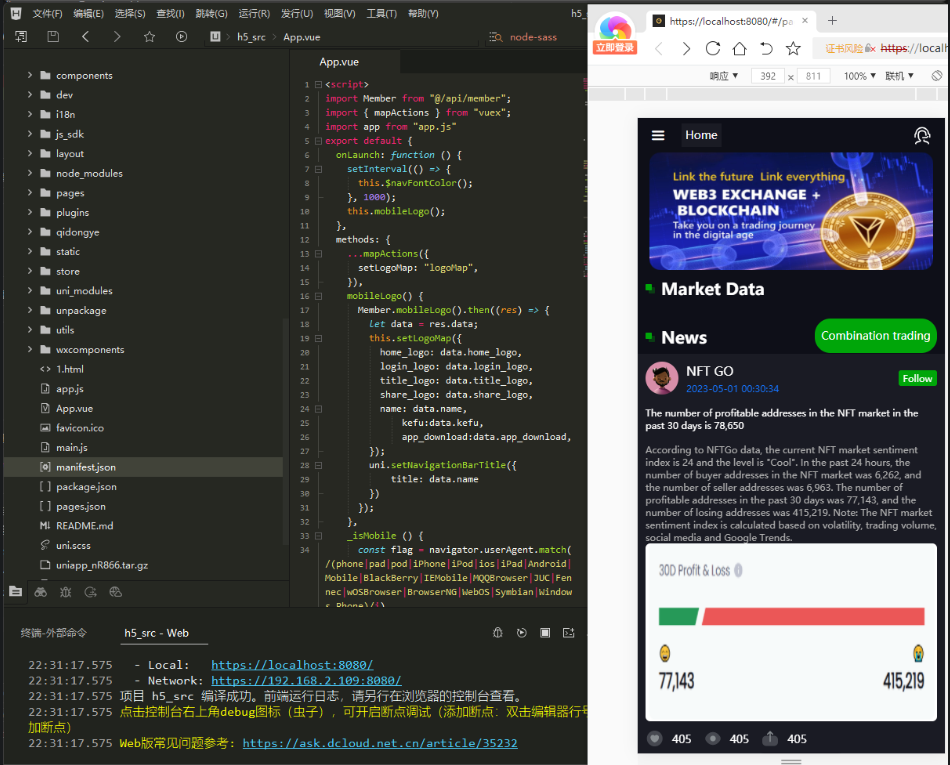Go back with the editor left arrow
The height and width of the screenshot is (765, 950).
tap(85, 36)
